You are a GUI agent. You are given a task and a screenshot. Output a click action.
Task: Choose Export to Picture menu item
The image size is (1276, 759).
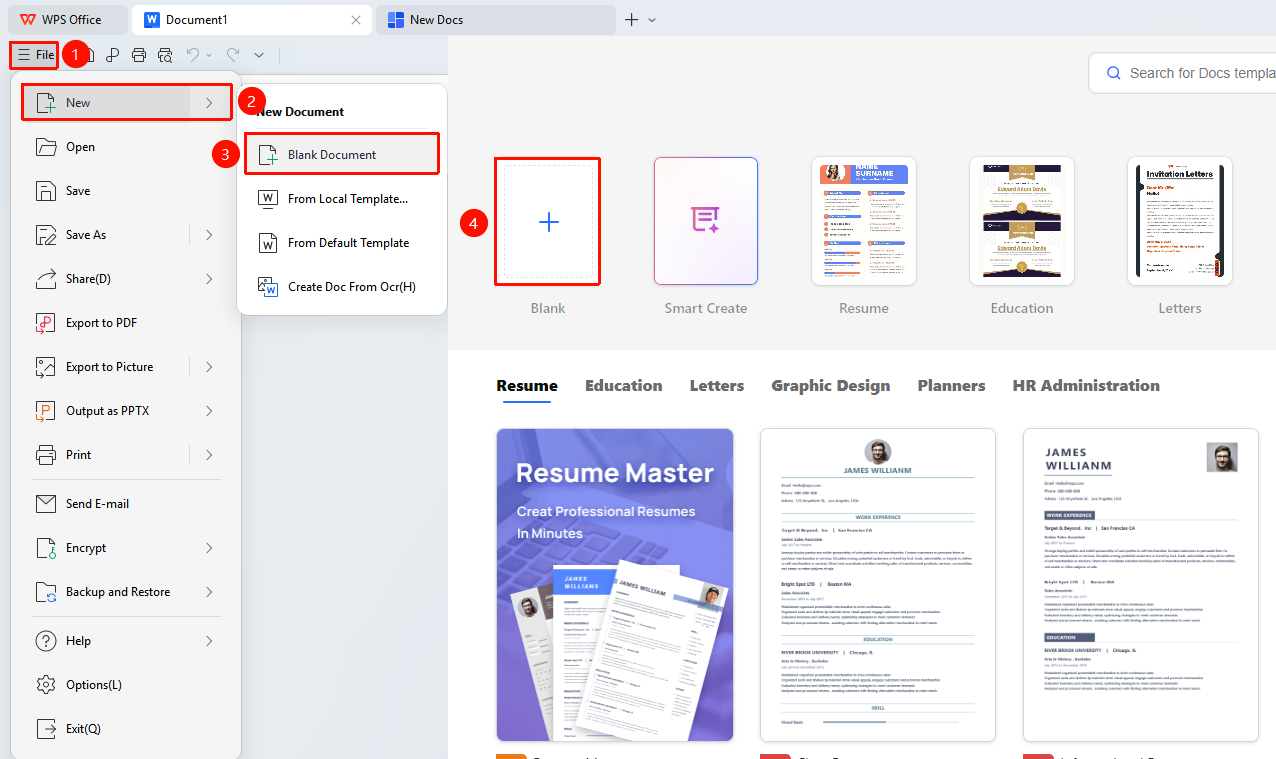coord(126,367)
